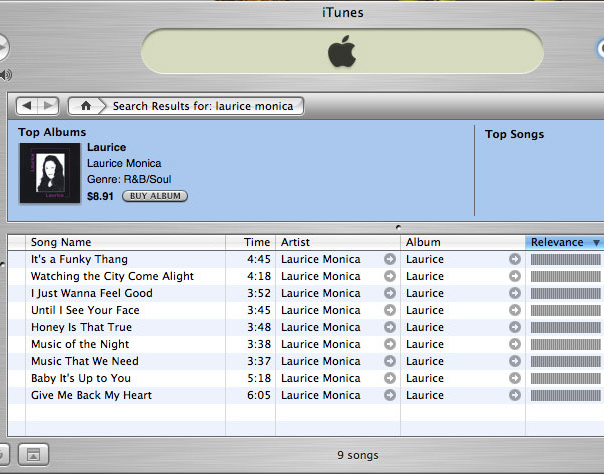Screen dimensions: 604x474
Task: Open album arrow for Baby It's Up to You
Action: click(x=515, y=378)
